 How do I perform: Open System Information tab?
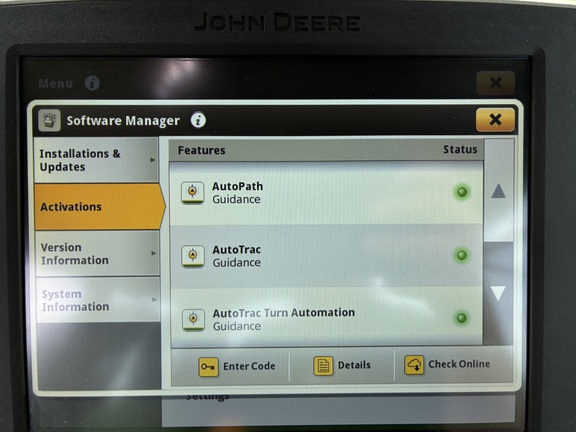98,300
